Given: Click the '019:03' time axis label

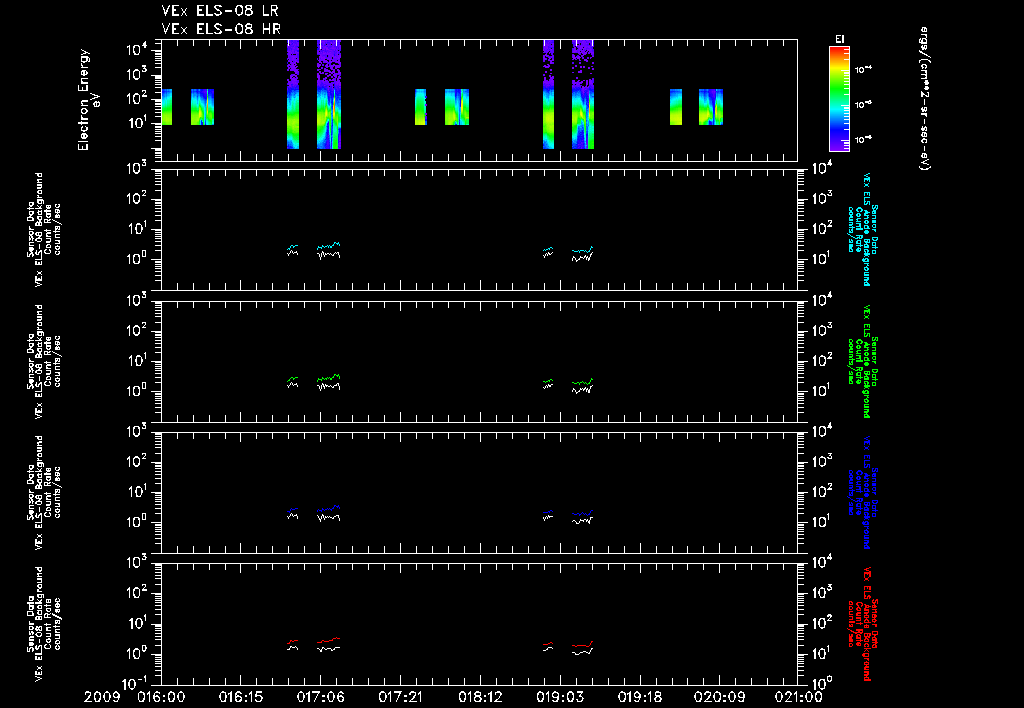Looking at the screenshot, I should (559, 697).
